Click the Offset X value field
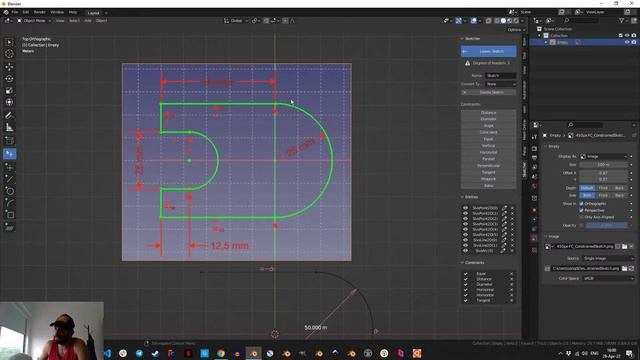Image resolution: width=640 pixels, height=360 pixels. click(x=603, y=173)
